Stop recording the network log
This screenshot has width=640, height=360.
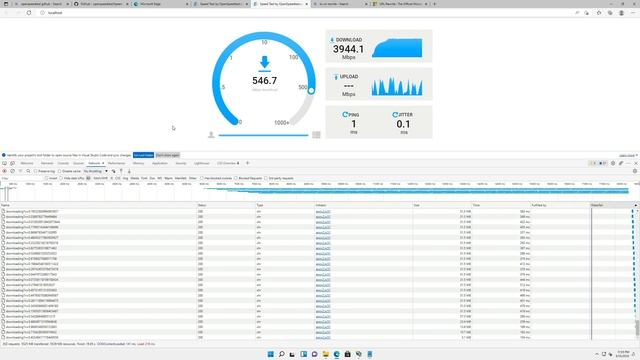[x=4, y=171]
